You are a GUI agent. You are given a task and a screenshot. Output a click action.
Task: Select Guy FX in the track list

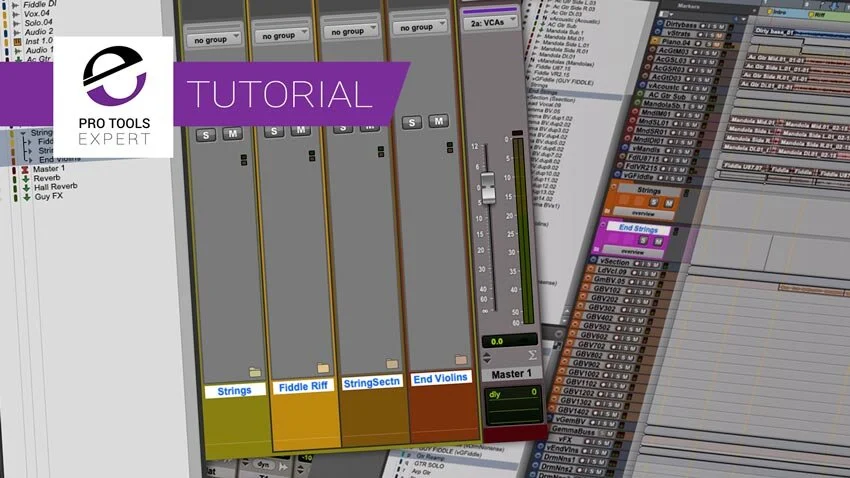pyautogui.click(x=49, y=196)
